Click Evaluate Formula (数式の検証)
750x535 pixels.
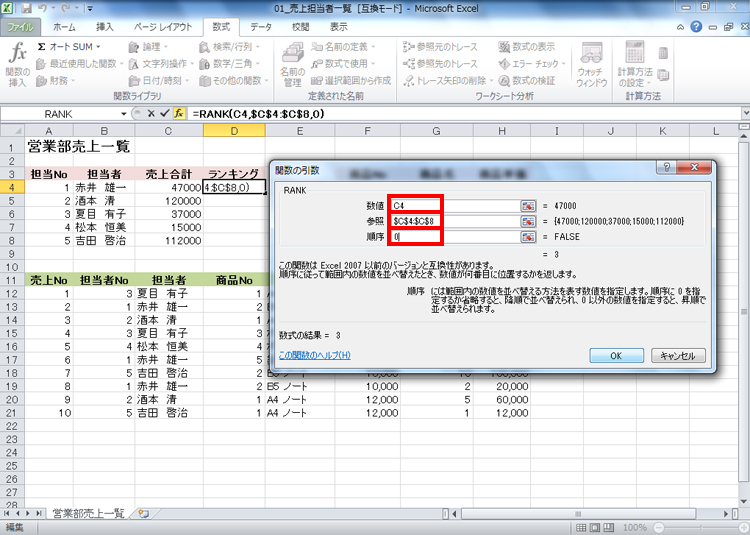click(x=527, y=80)
